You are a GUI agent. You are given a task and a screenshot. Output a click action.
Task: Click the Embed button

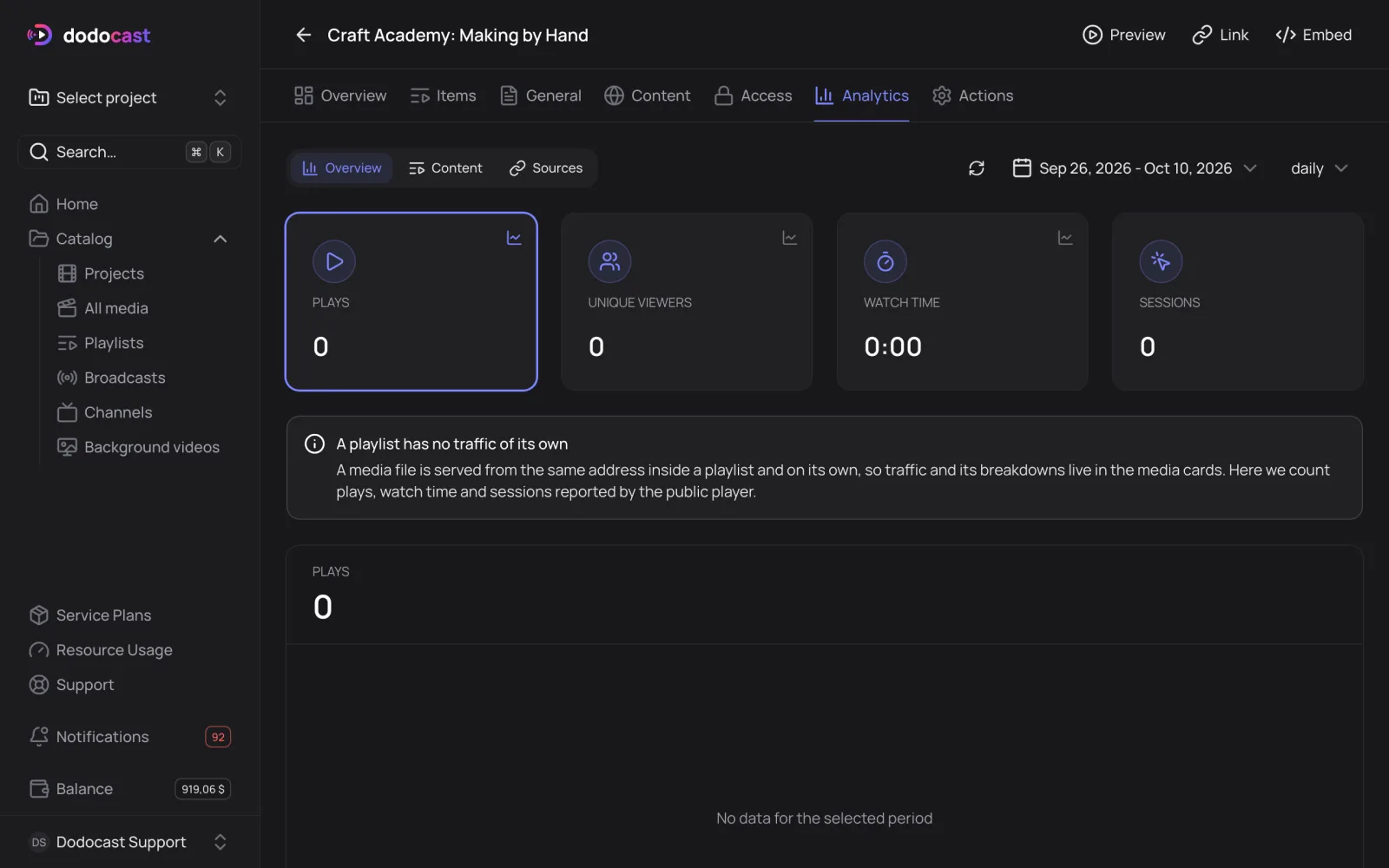(x=1313, y=35)
